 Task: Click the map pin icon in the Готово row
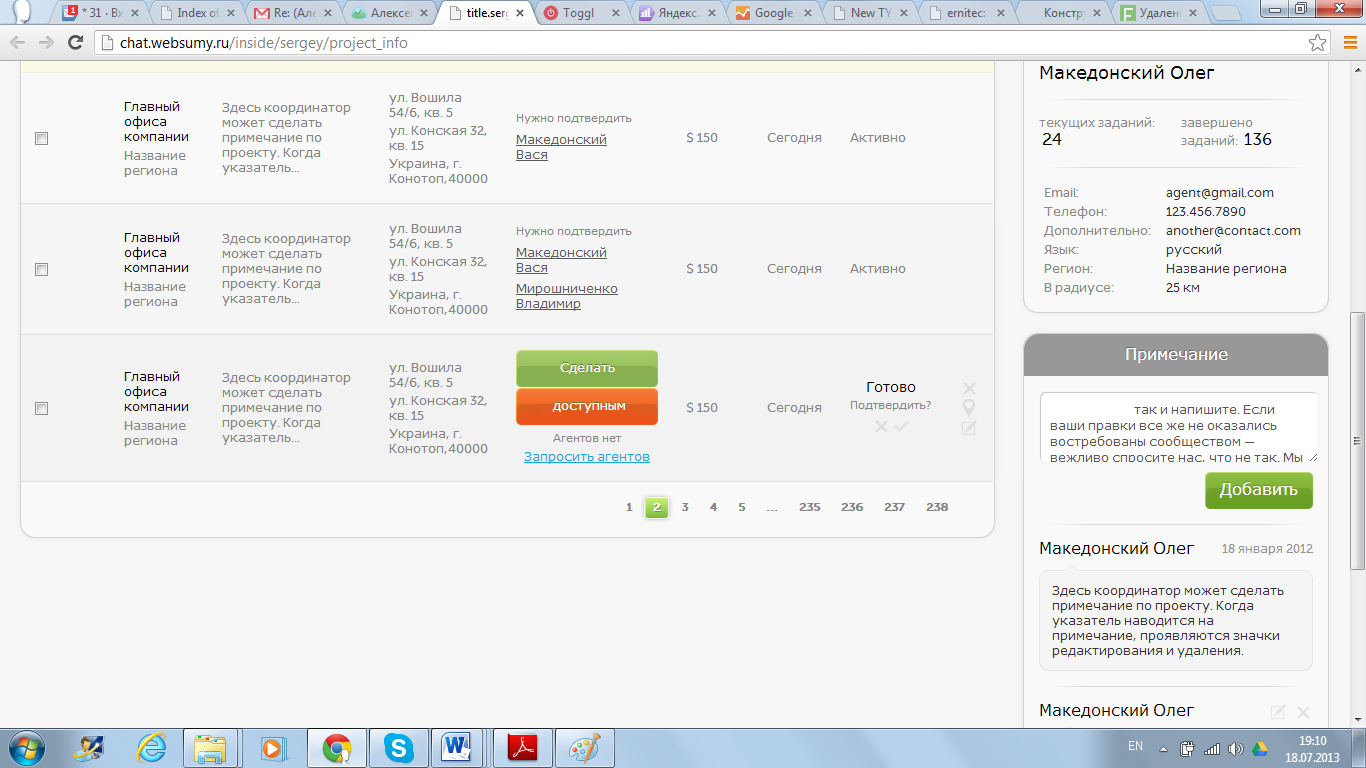(968, 408)
